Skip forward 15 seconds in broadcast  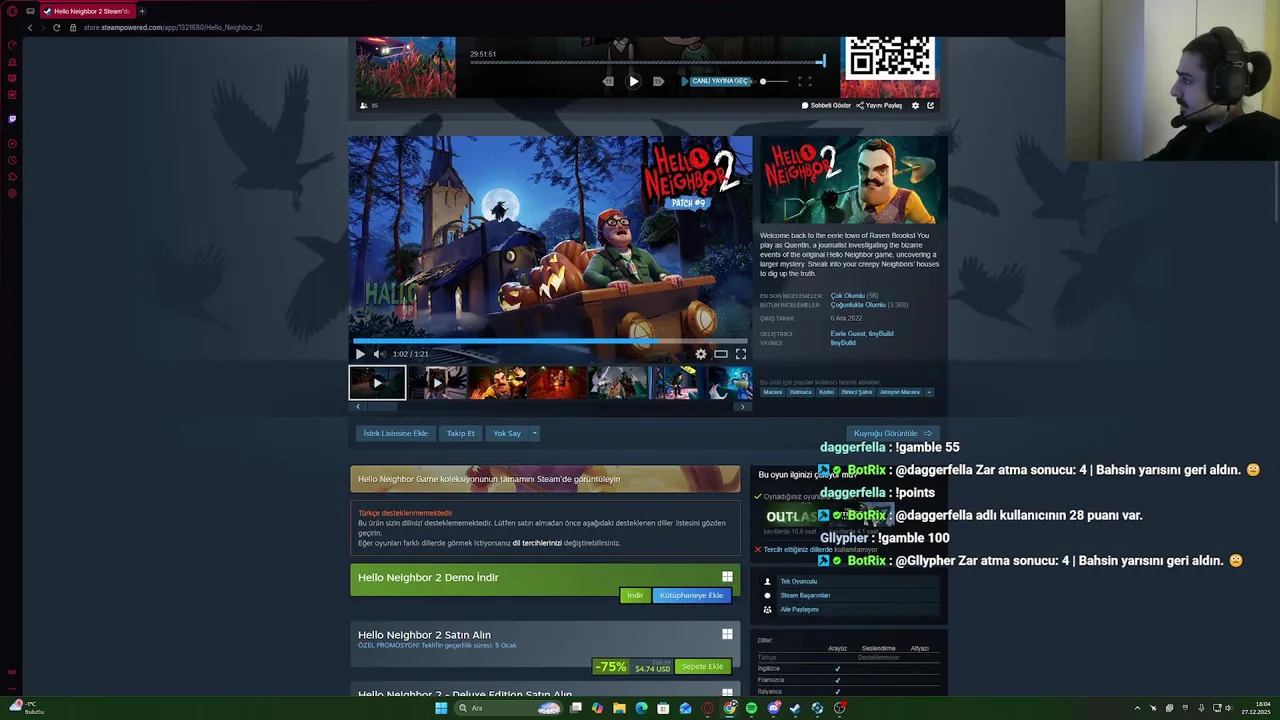click(658, 81)
